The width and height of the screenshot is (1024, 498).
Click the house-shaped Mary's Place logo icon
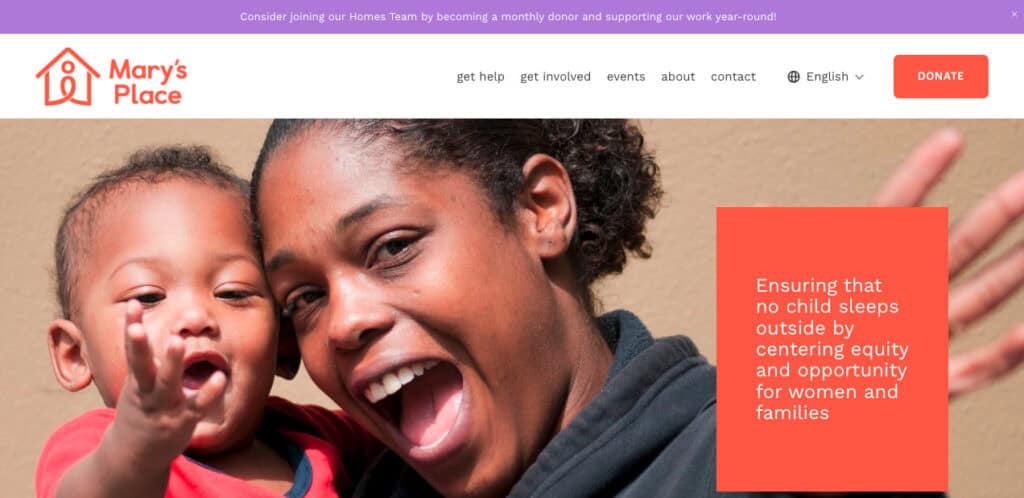68,76
